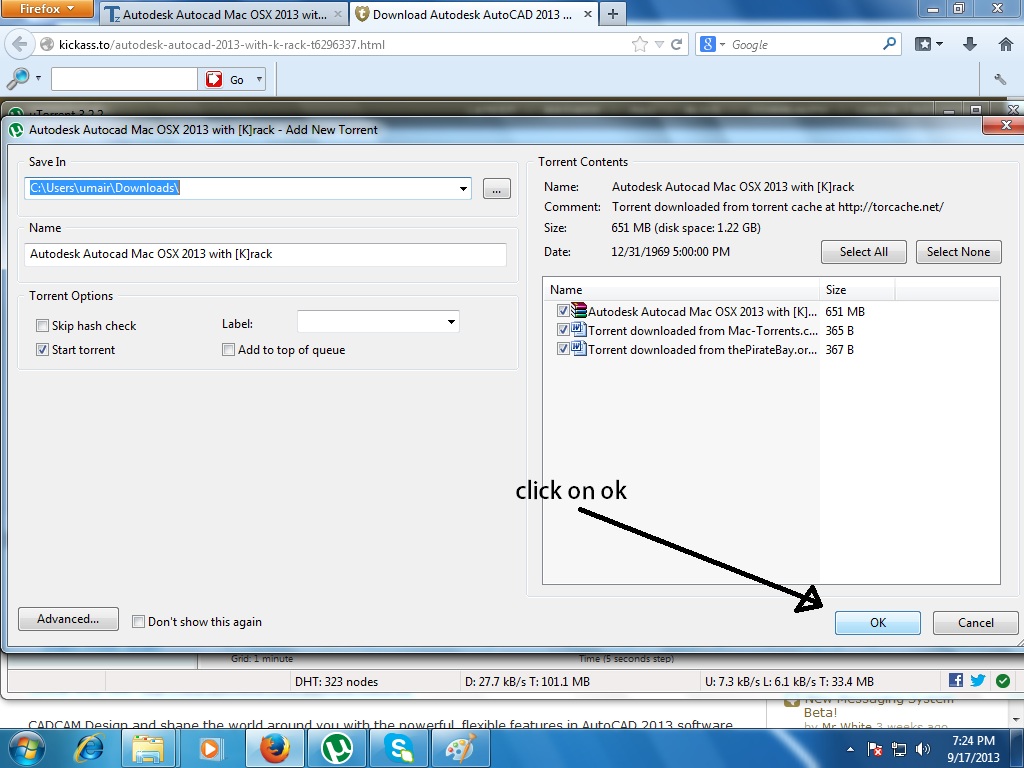Click uTorrent Facebook status bar icon

coord(955,680)
